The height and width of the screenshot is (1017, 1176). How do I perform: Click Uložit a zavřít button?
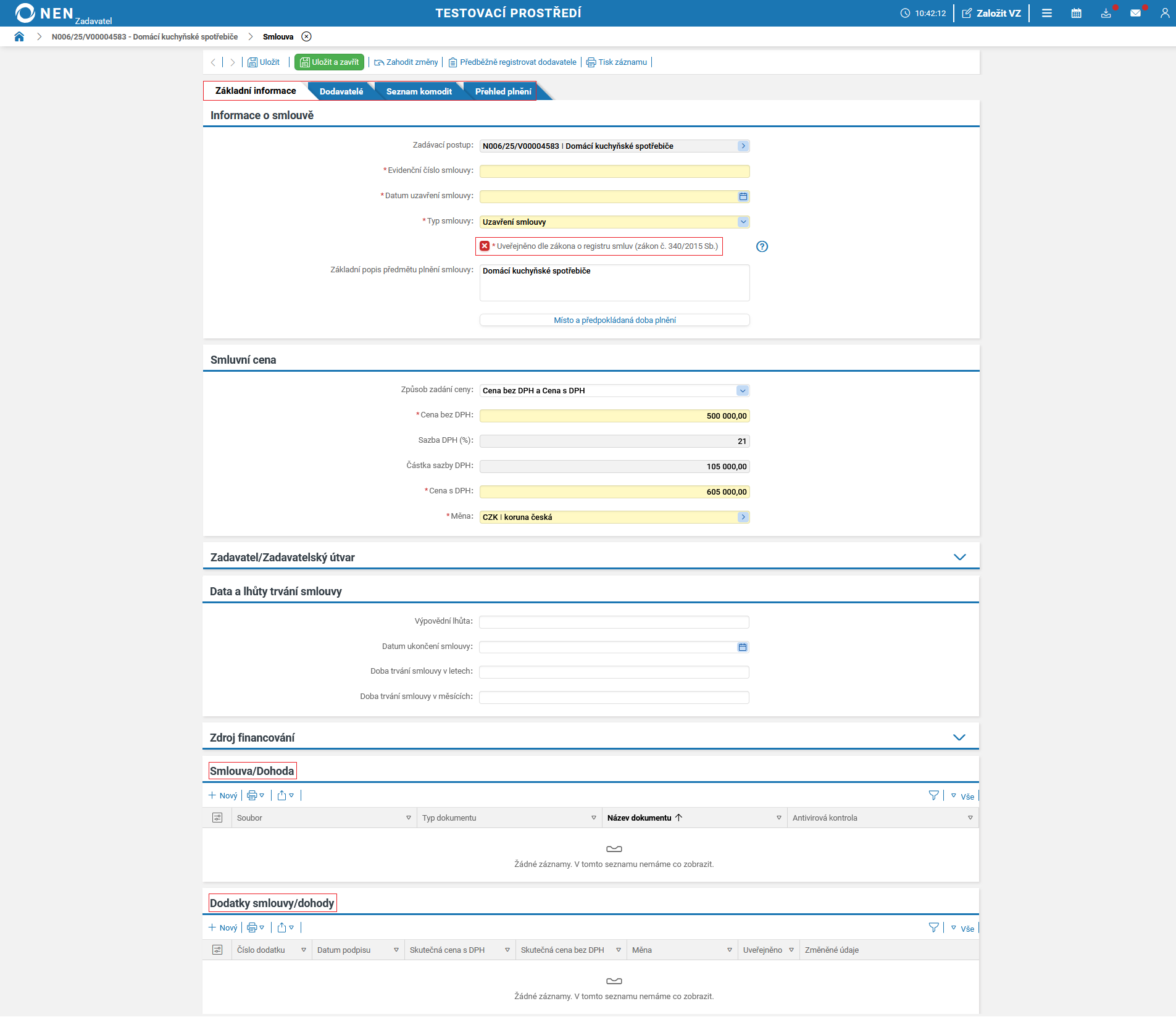329,62
